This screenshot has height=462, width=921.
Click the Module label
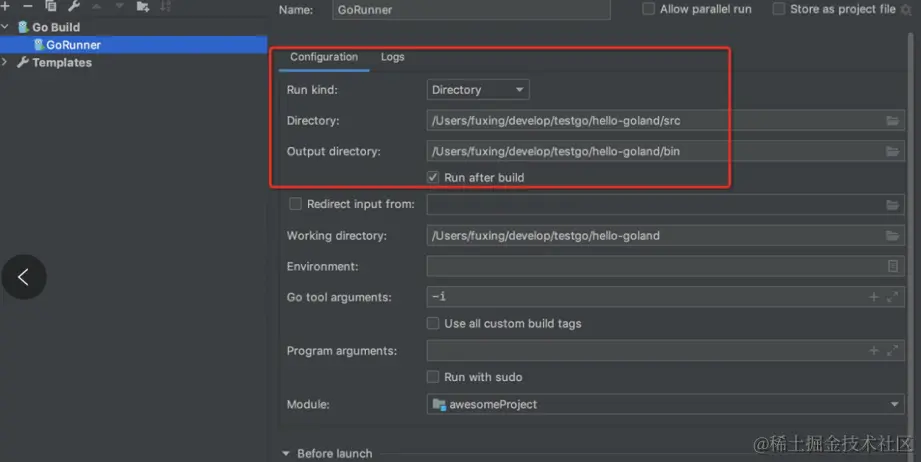(308, 404)
